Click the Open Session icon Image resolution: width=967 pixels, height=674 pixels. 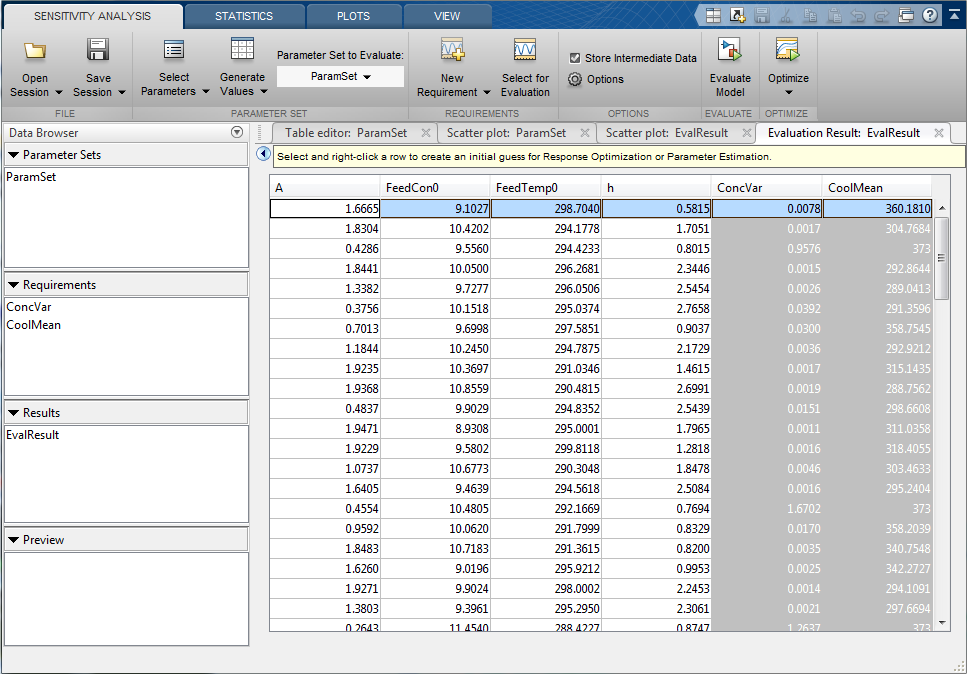(x=36, y=51)
